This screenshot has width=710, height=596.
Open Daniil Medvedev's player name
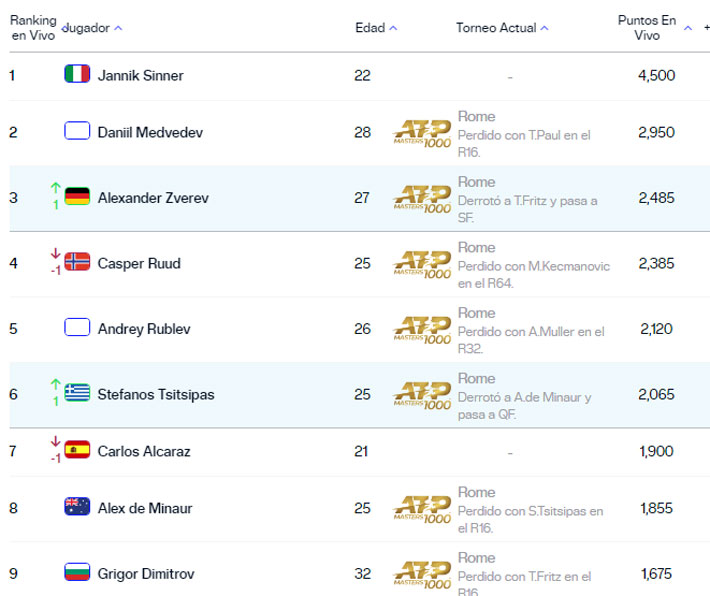(150, 132)
